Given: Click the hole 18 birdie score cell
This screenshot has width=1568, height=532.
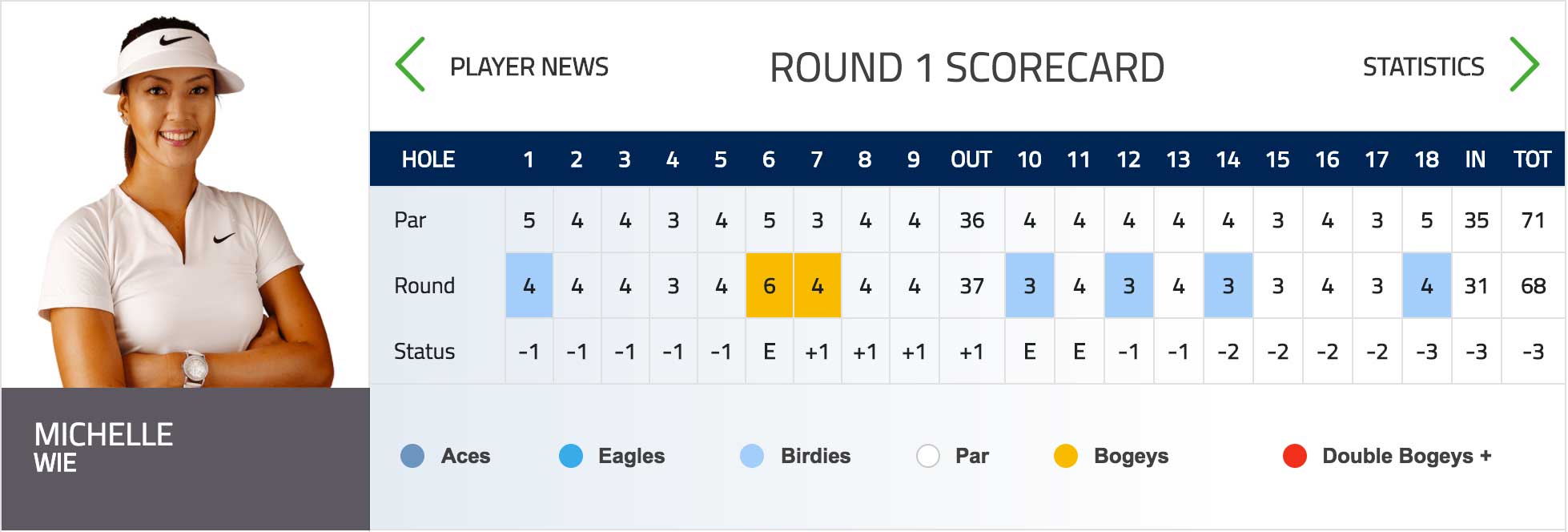Looking at the screenshot, I should pos(1427,285).
